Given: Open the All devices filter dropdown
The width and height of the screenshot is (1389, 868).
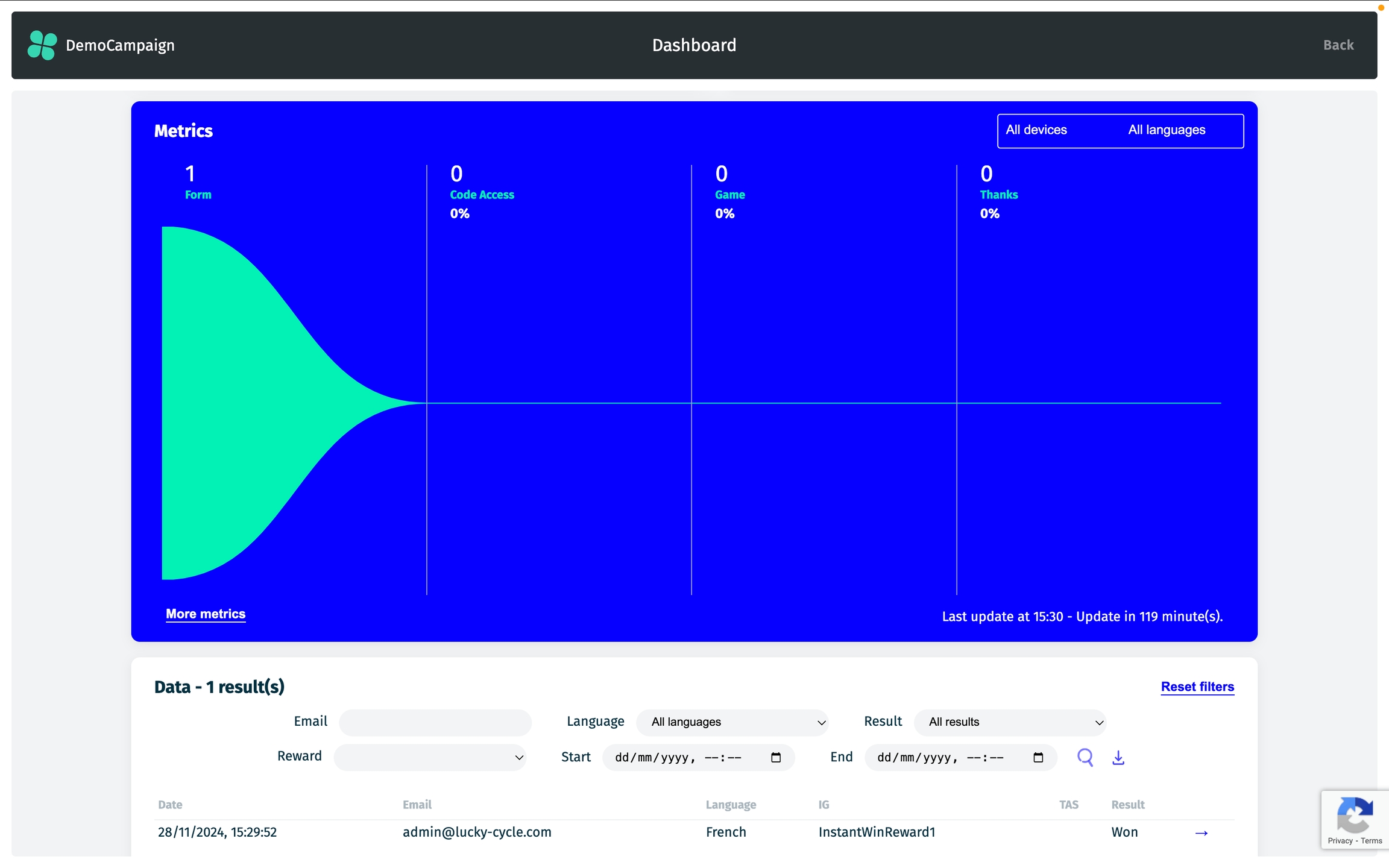Looking at the screenshot, I should 1036,130.
